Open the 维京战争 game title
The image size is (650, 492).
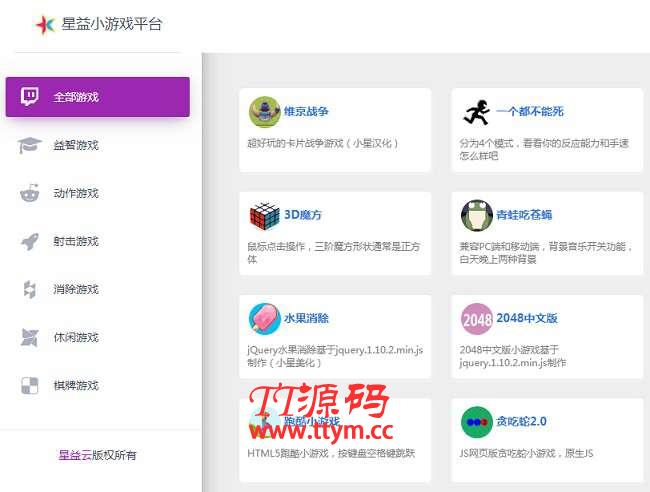[x=306, y=111]
